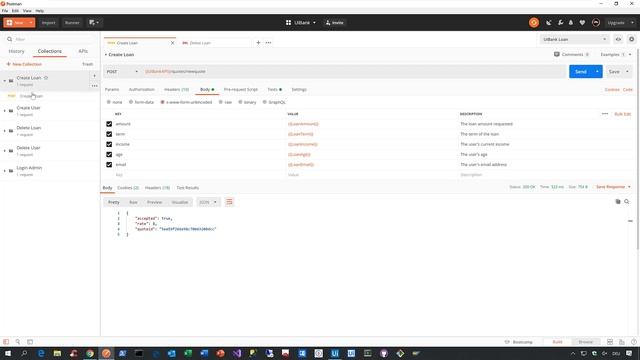Open the POST method dropdown
The image size is (640, 360).
[122, 71]
